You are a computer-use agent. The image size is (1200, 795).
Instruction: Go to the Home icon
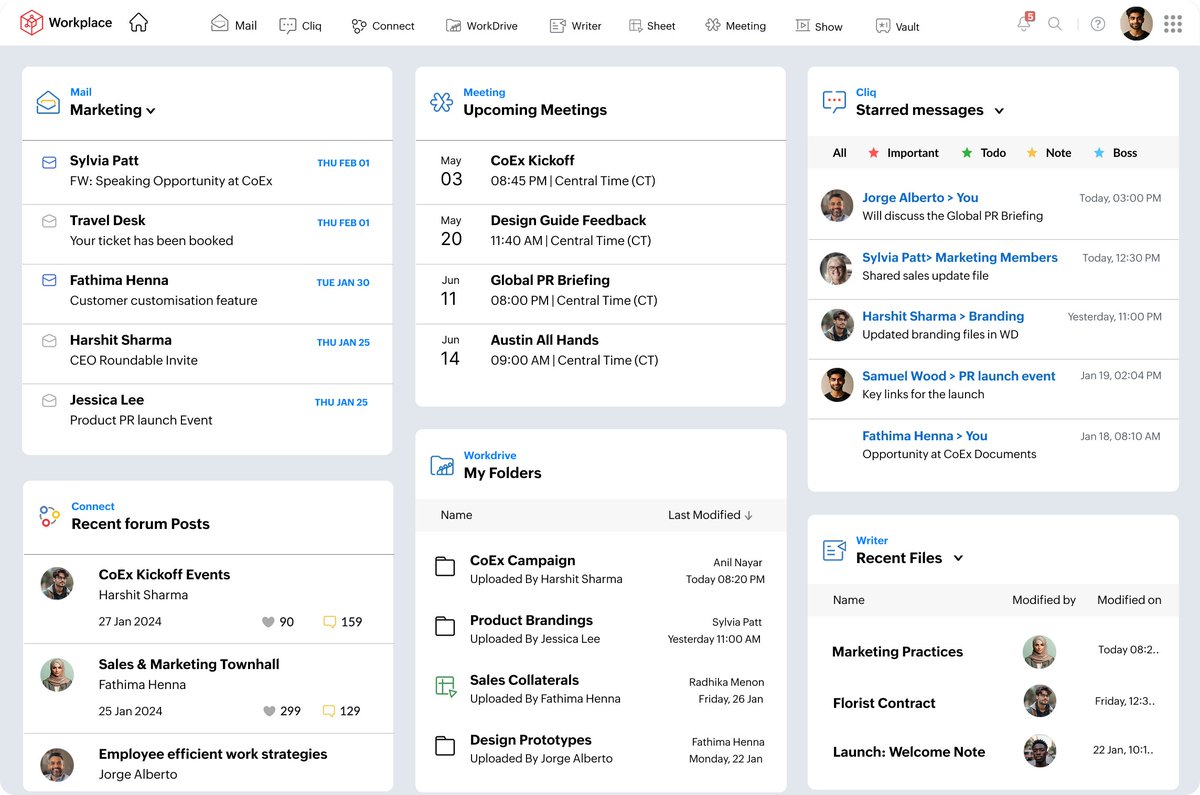coord(139,22)
